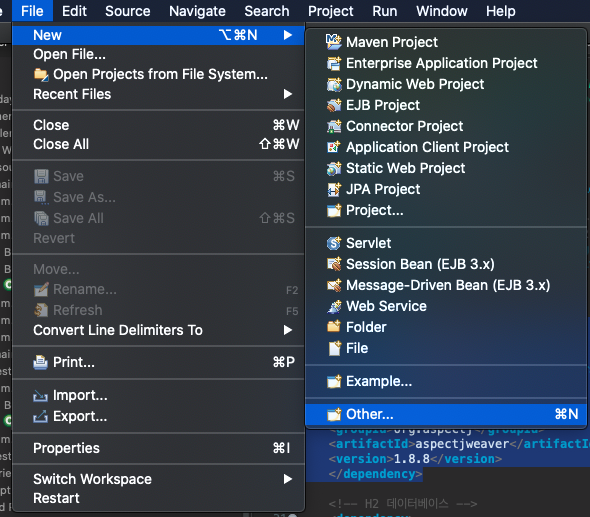Click the Session Bean icon
The image size is (590, 517).
(x=334, y=264)
